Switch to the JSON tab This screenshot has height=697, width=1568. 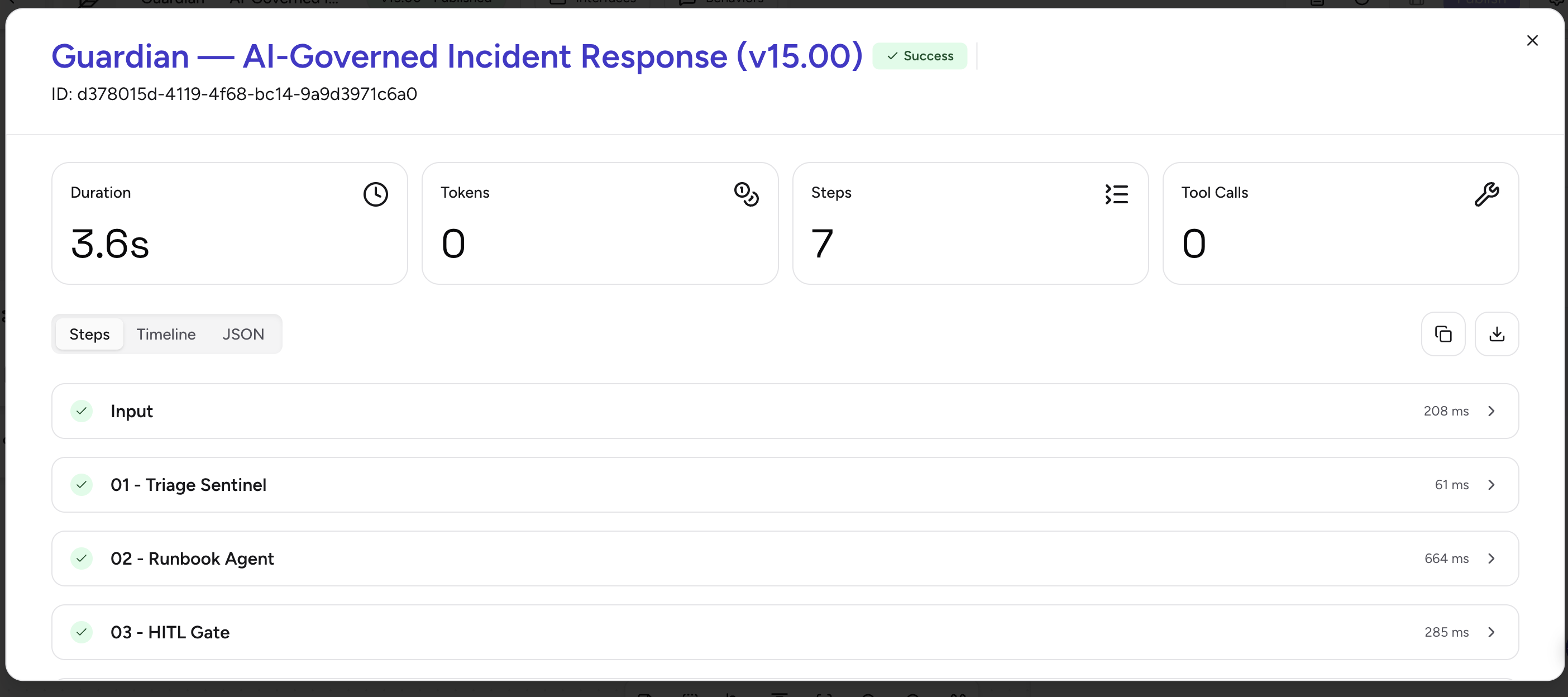point(243,334)
